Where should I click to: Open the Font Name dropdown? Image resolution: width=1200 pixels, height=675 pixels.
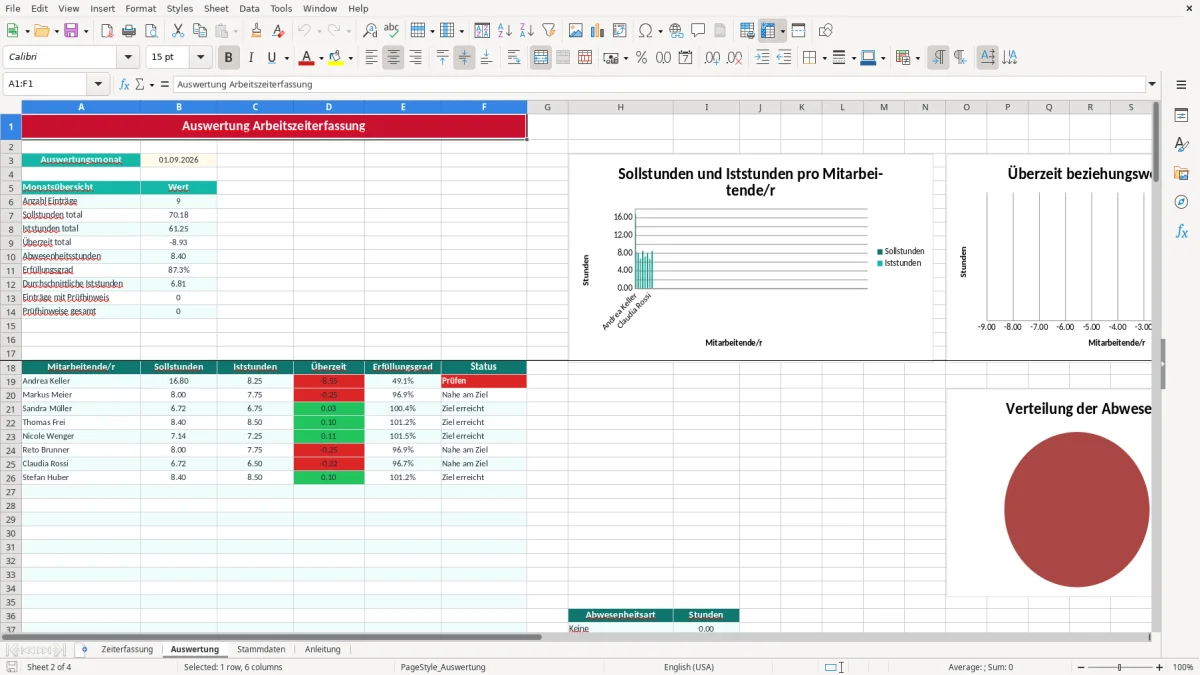[128, 58]
